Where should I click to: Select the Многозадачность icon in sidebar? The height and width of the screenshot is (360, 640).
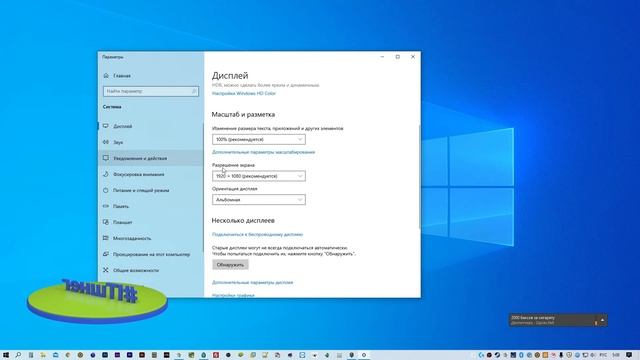[106, 238]
